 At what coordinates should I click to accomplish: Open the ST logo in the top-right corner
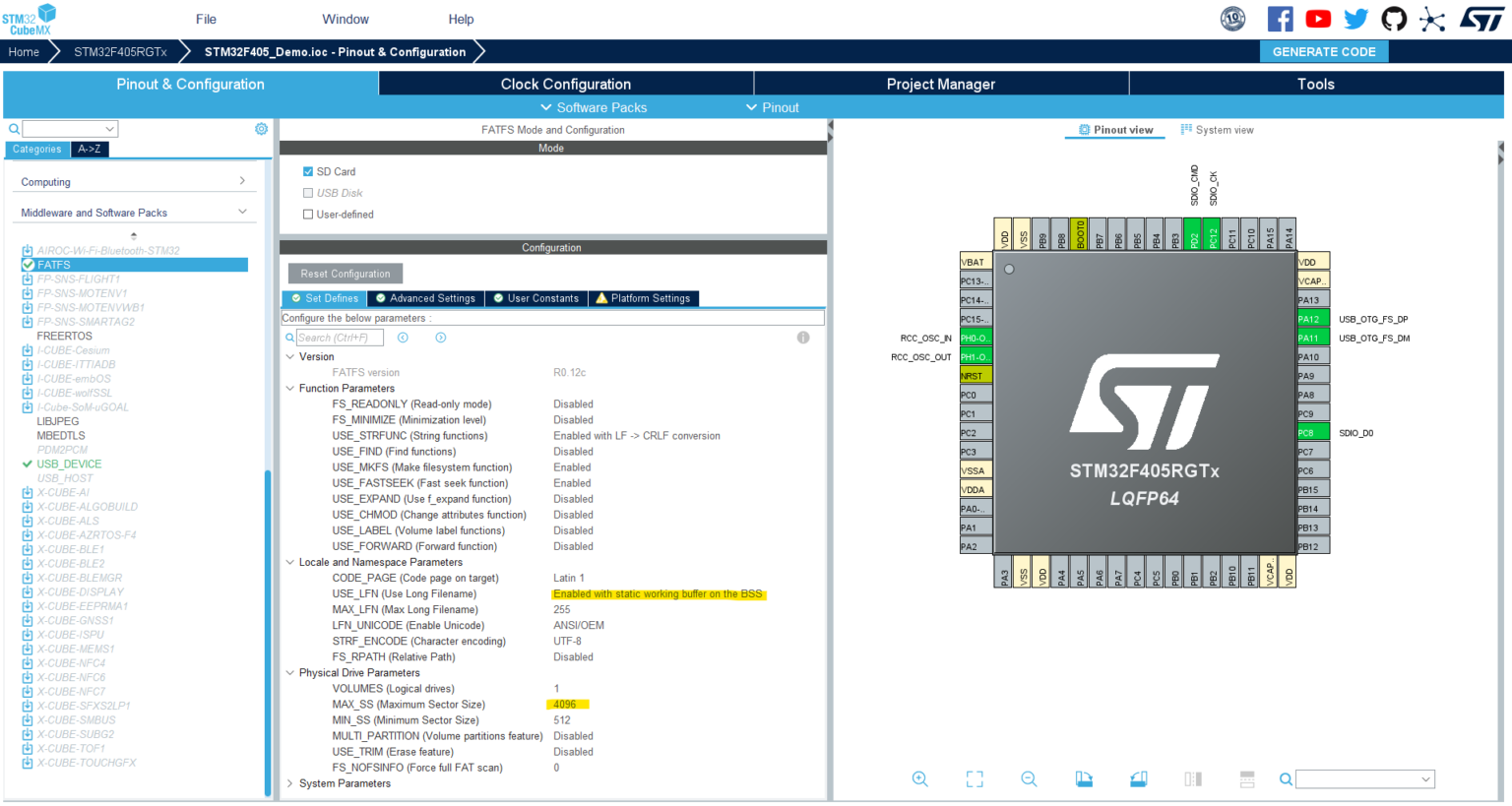click(x=1481, y=19)
